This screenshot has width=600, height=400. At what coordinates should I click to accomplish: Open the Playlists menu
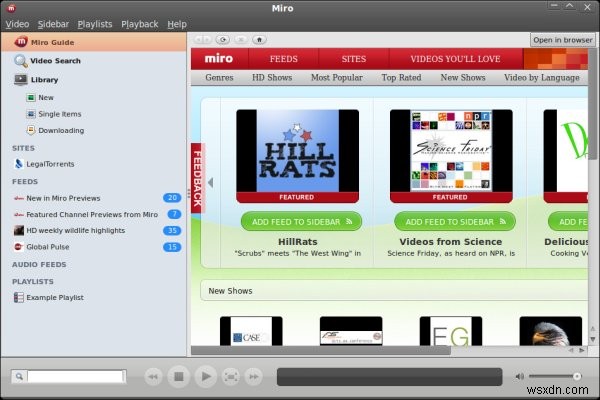coord(95,24)
